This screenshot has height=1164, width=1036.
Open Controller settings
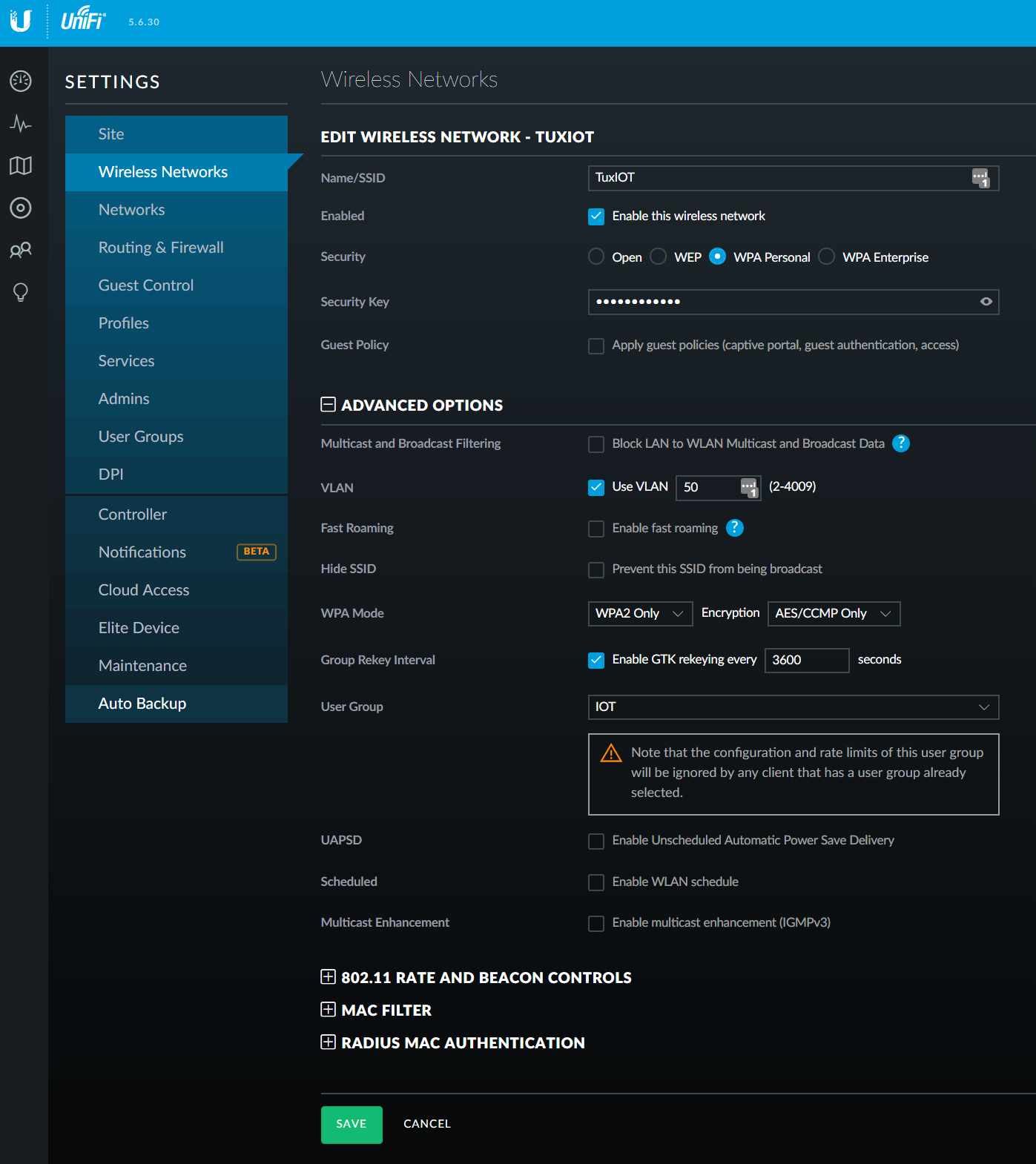[176, 515]
